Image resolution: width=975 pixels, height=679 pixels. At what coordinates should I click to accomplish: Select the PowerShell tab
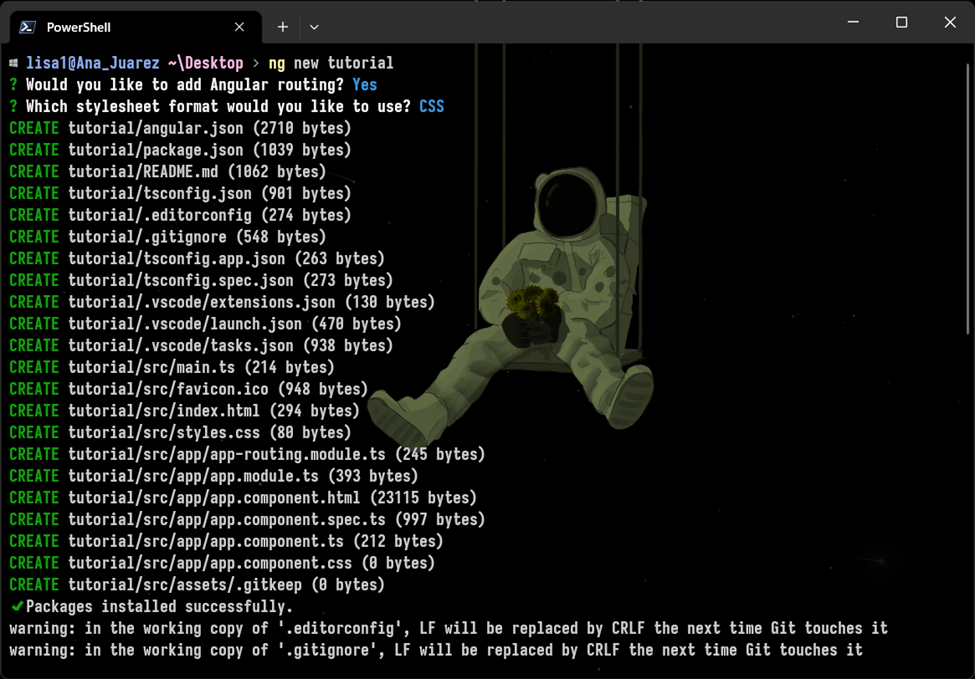pyautogui.click(x=136, y=27)
